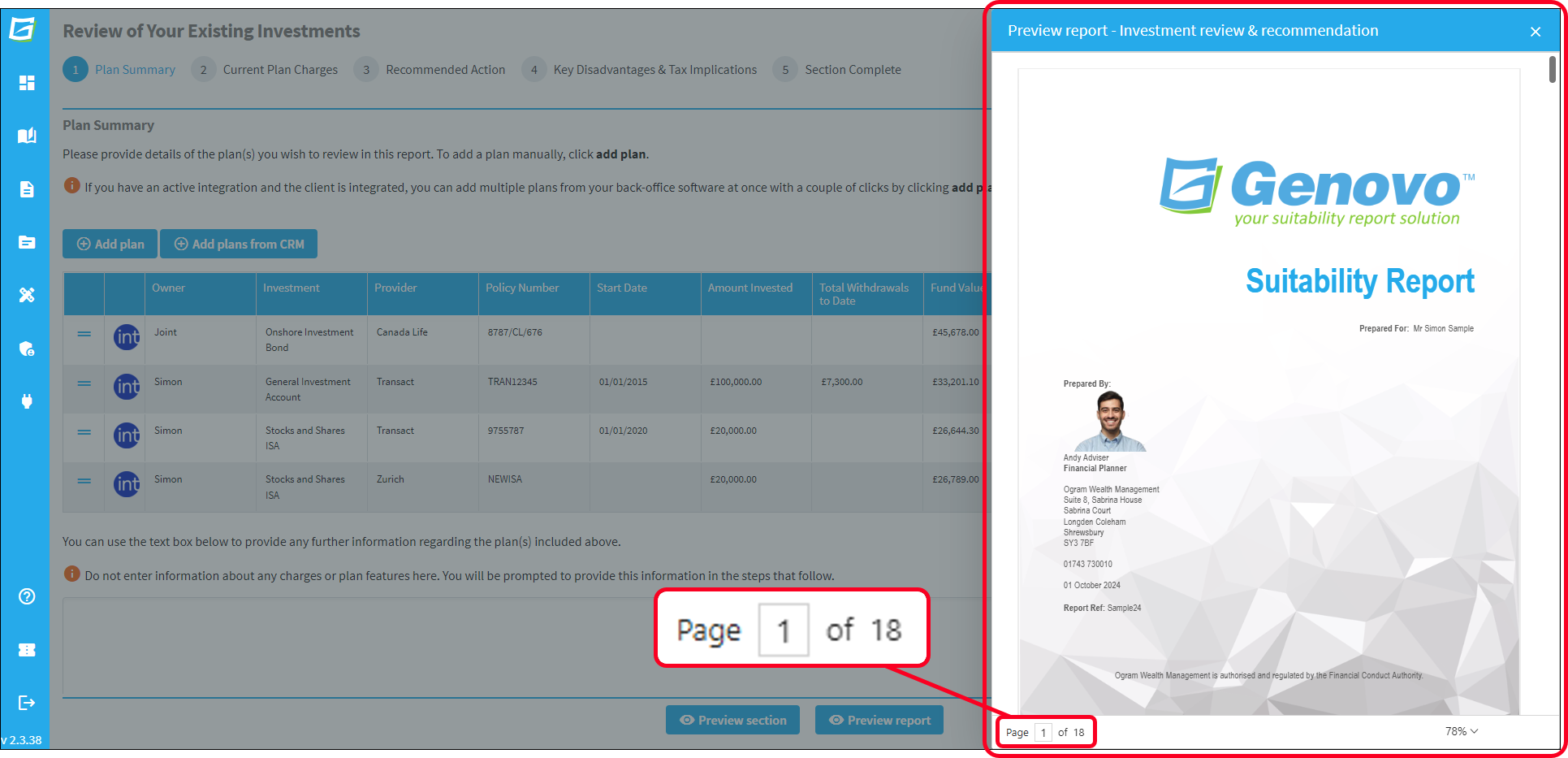This screenshot has width=1568, height=758.
Task: Click info icon beside charges warning note
Action: [x=71, y=574]
